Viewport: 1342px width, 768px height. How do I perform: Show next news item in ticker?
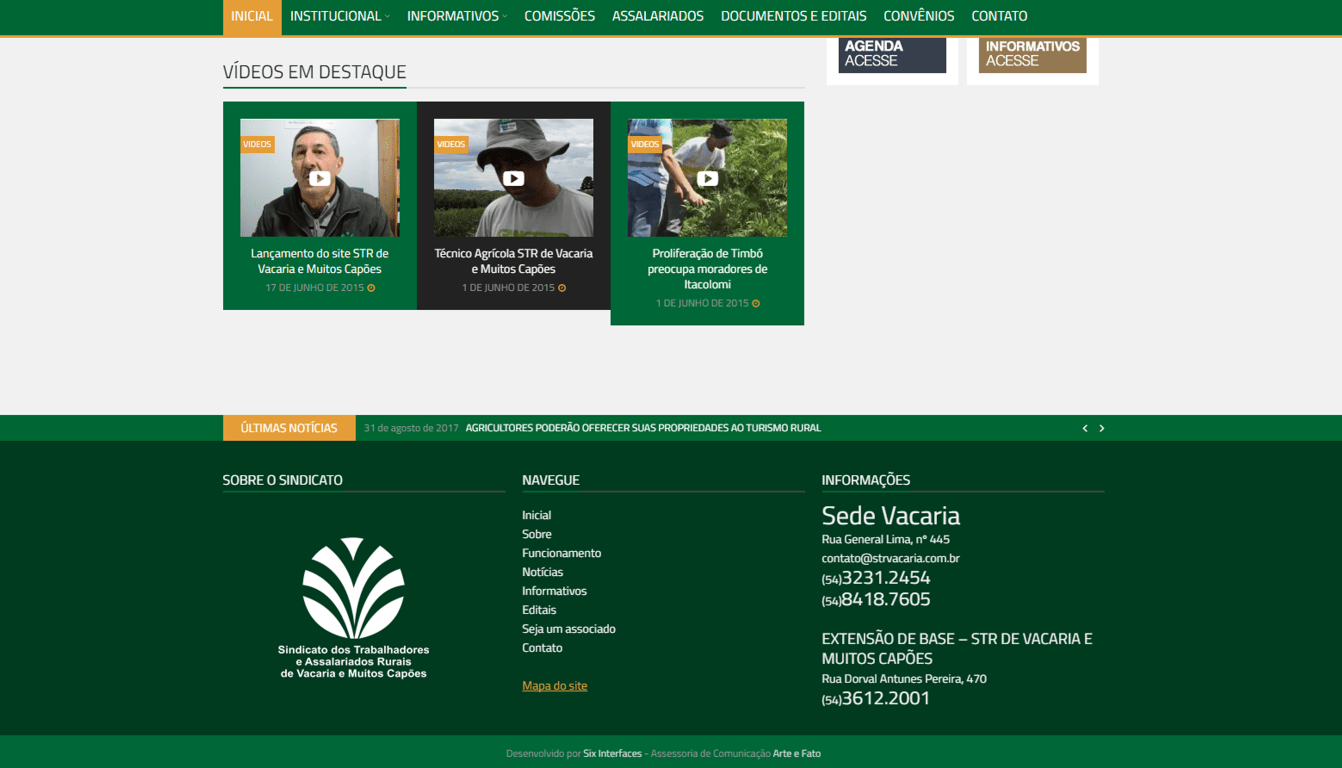[1102, 428]
